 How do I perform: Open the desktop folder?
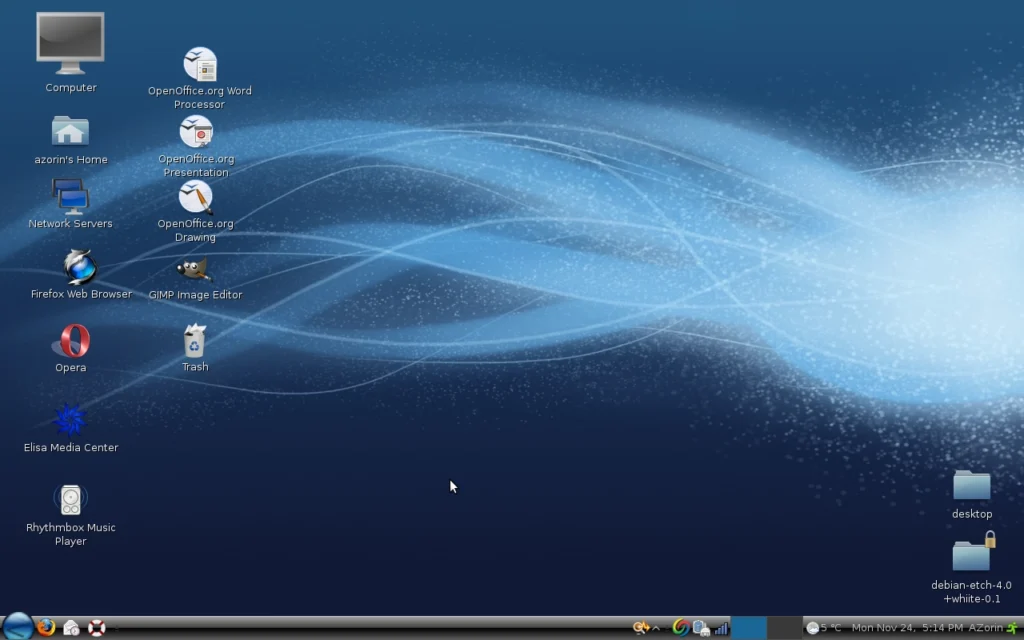click(x=971, y=486)
